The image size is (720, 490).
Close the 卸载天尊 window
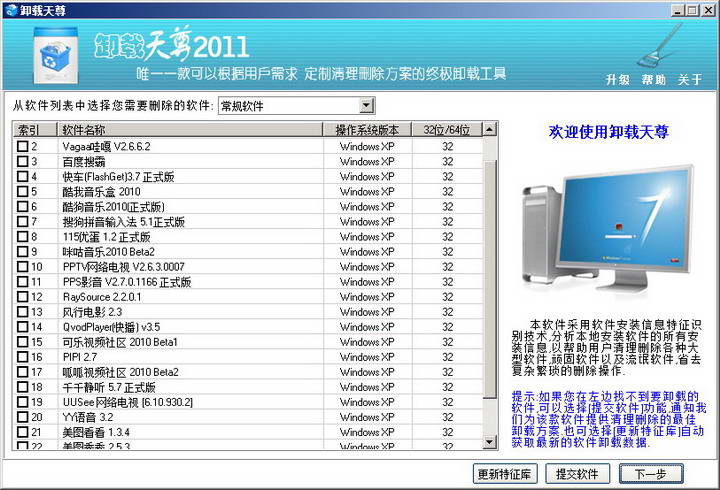709,10
